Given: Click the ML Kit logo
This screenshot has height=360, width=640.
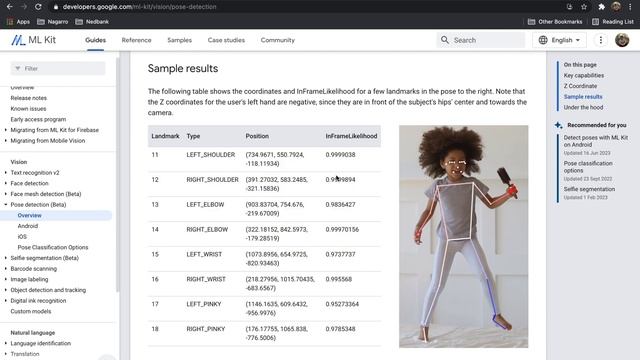Looking at the screenshot, I should [x=33, y=40].
